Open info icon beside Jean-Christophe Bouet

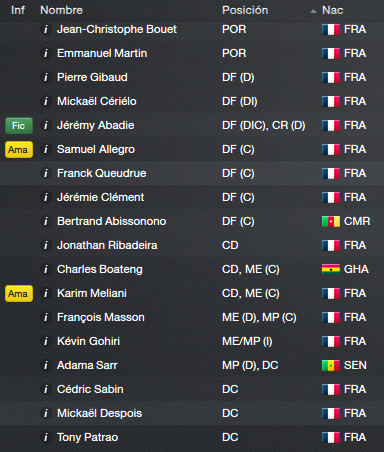pos(46,29)
